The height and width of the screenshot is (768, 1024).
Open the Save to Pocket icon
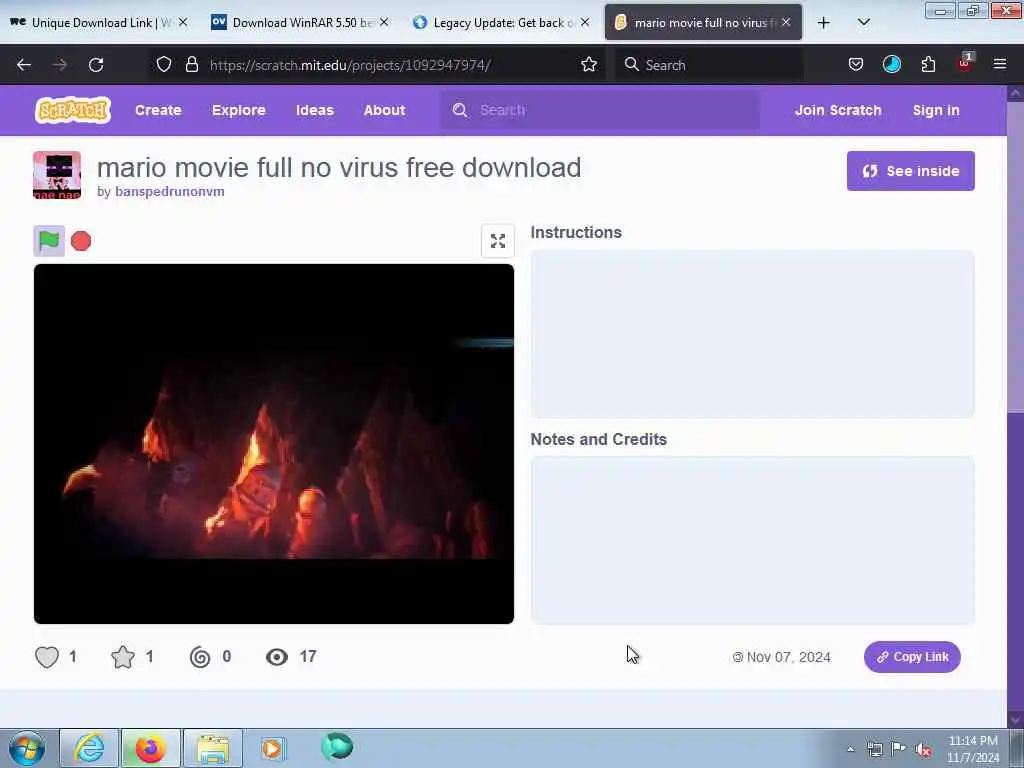856,65
